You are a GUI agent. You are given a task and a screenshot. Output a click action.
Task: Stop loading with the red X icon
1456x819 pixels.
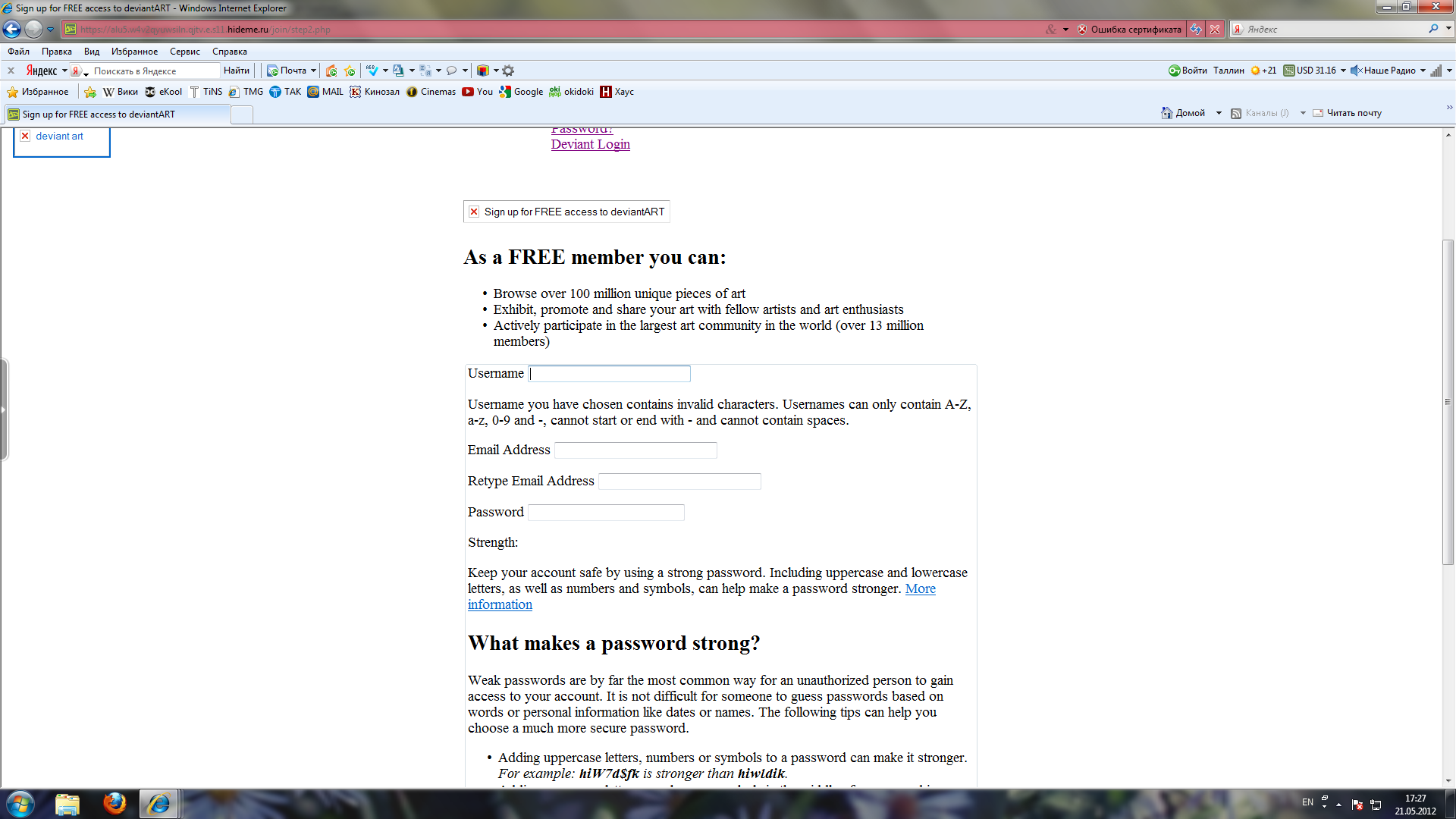coord(1215,29)
